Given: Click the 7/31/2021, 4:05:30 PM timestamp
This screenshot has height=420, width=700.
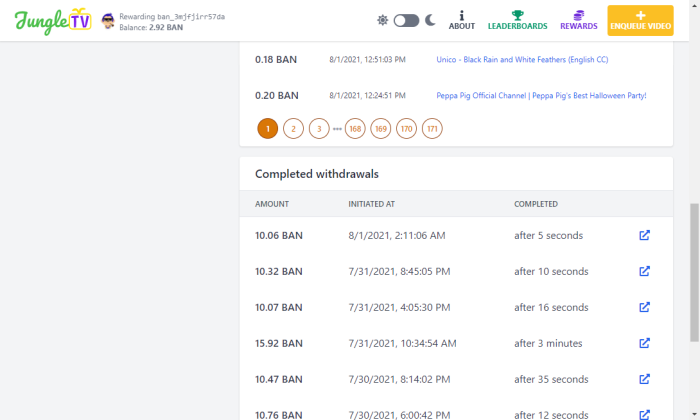Looking at the screenshot, I should pyautogui.click(x=399, y=307).
